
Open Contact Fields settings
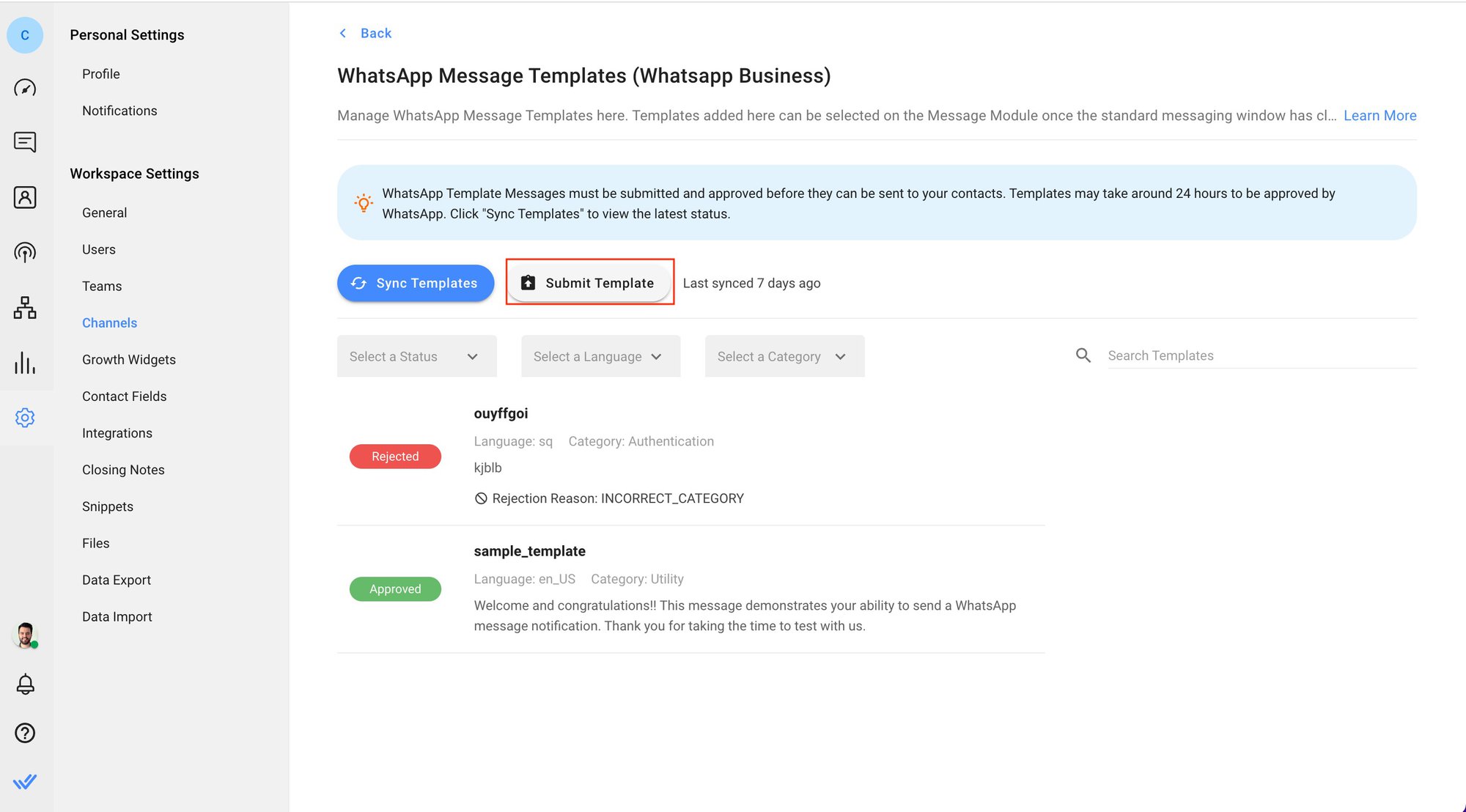[x=125, y=396]
